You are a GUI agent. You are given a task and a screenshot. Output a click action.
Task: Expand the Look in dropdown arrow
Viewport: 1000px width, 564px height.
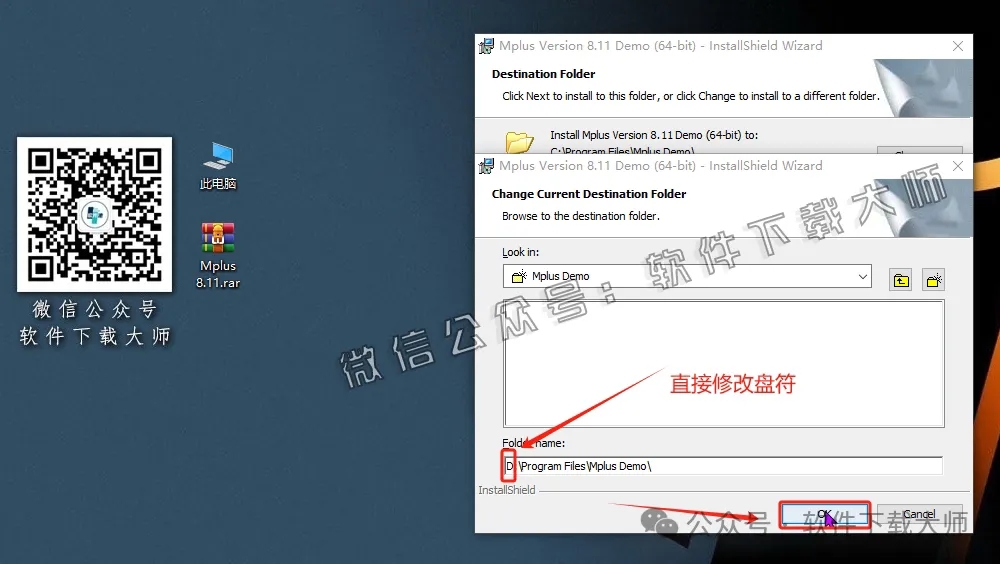[x=862, y=277]
